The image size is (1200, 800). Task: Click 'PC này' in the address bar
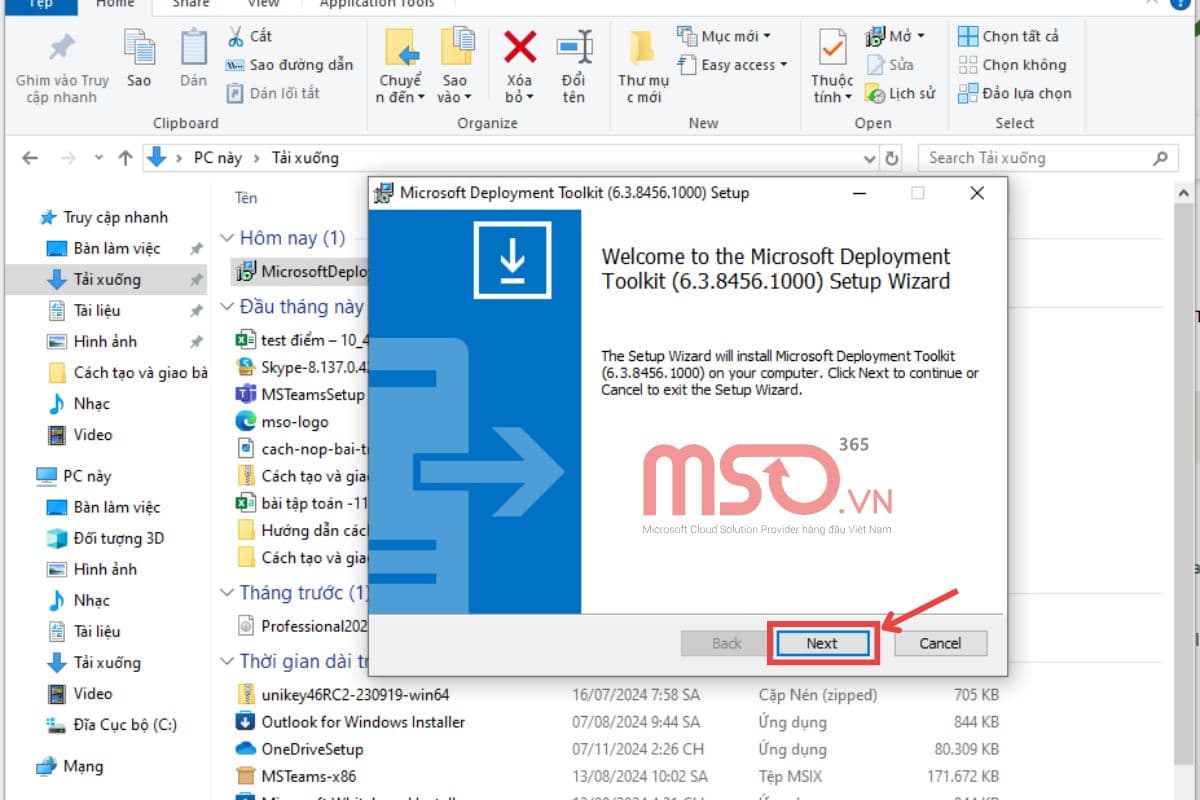217,158
